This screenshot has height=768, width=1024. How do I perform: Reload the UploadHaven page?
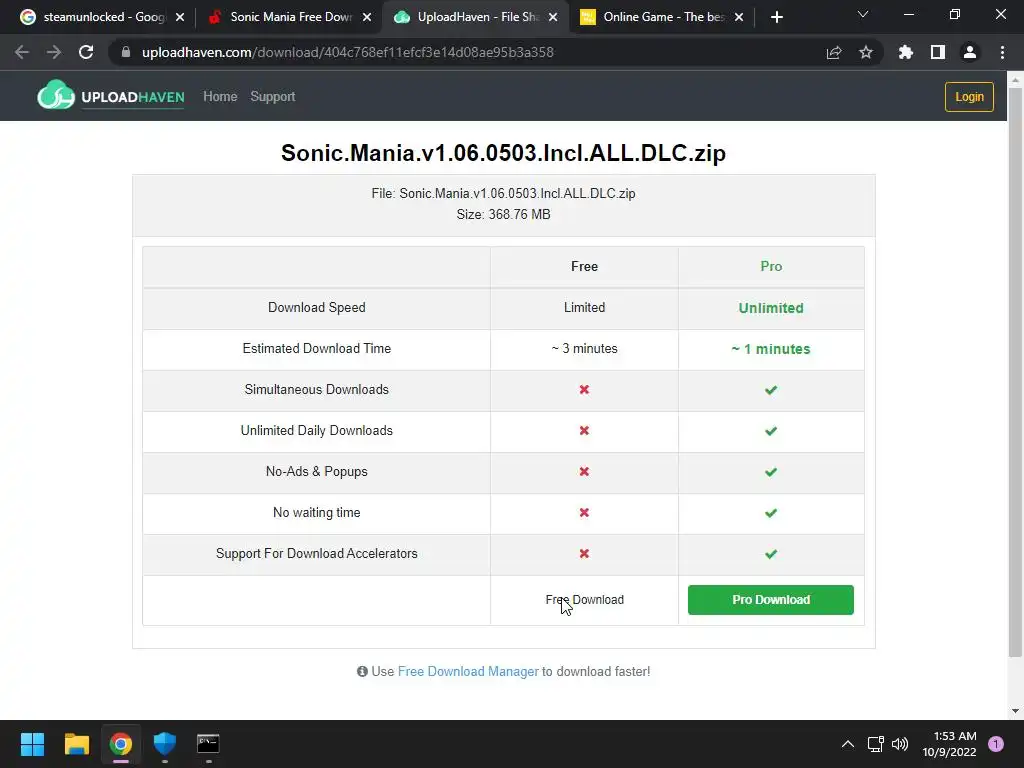86,52
